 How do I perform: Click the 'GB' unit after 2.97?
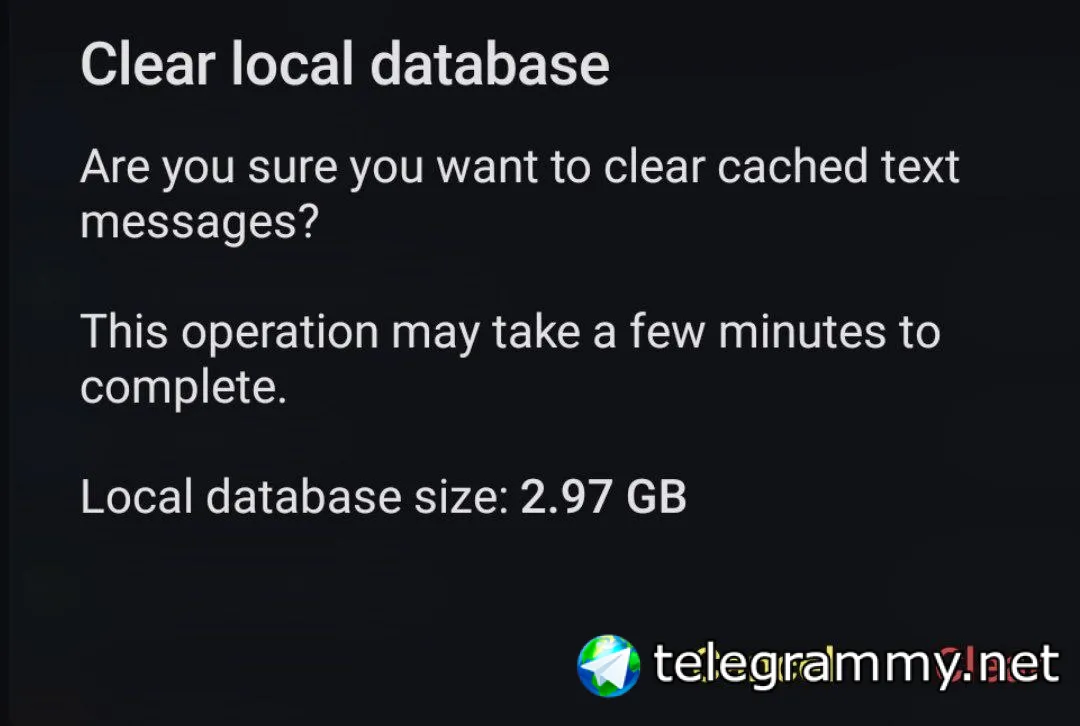(656, 497)
